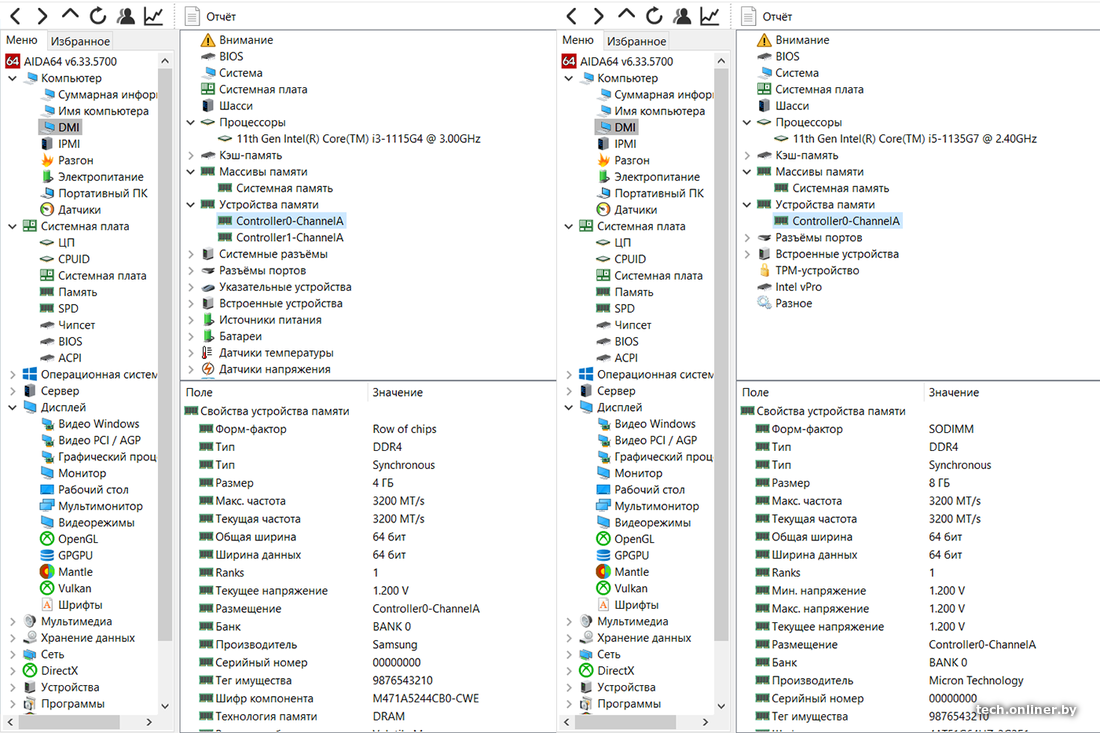Expand the DirectX node in the right window tree
This screenshot has width=1100, height=733.
(x=568, y=671)
